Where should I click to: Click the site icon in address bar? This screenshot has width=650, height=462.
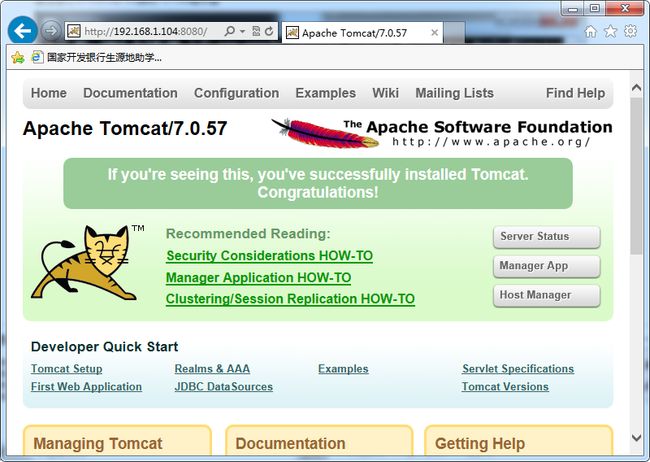74,31
